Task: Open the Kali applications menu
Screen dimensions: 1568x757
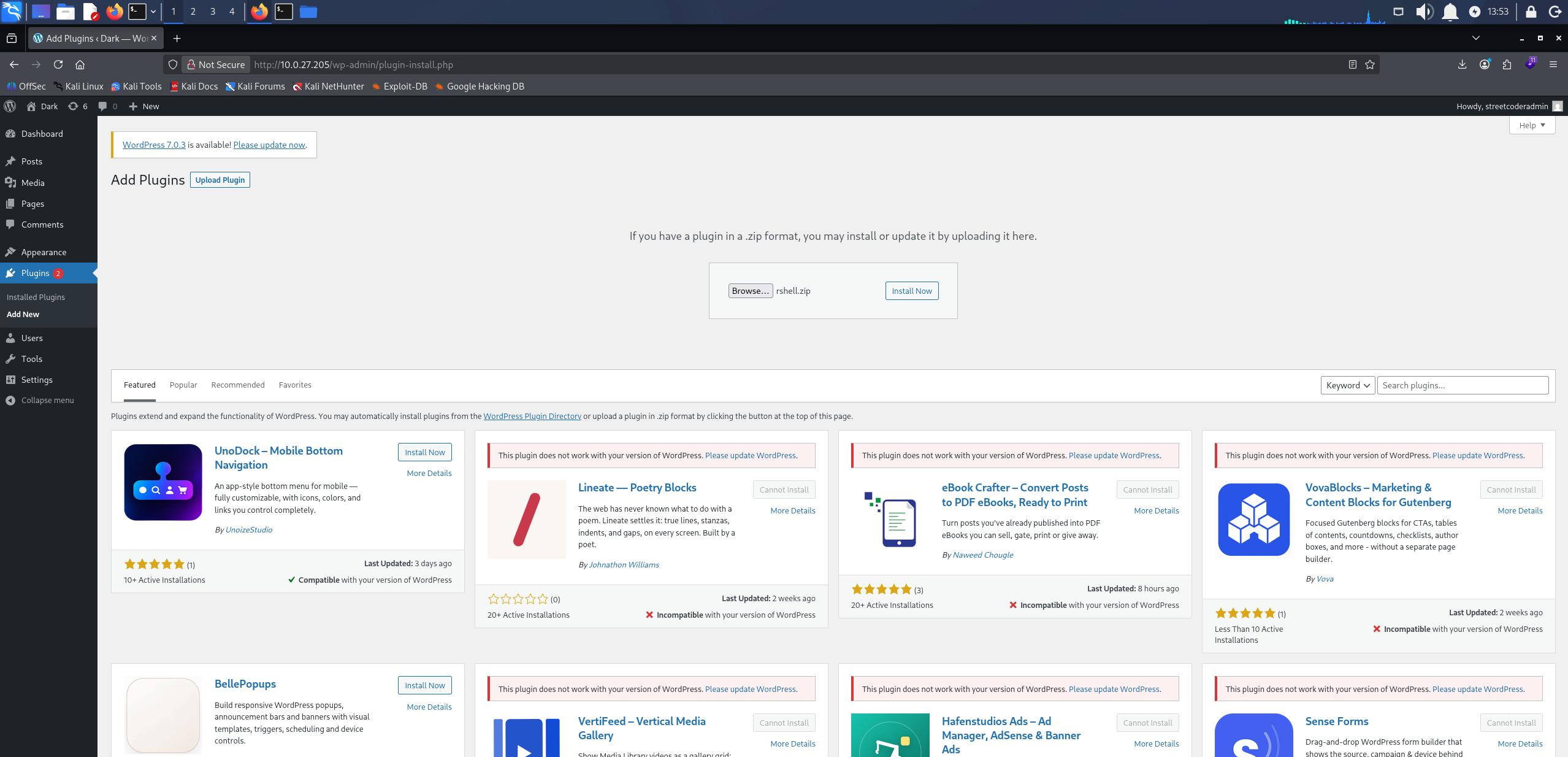Action: click(x=11, y=11)
